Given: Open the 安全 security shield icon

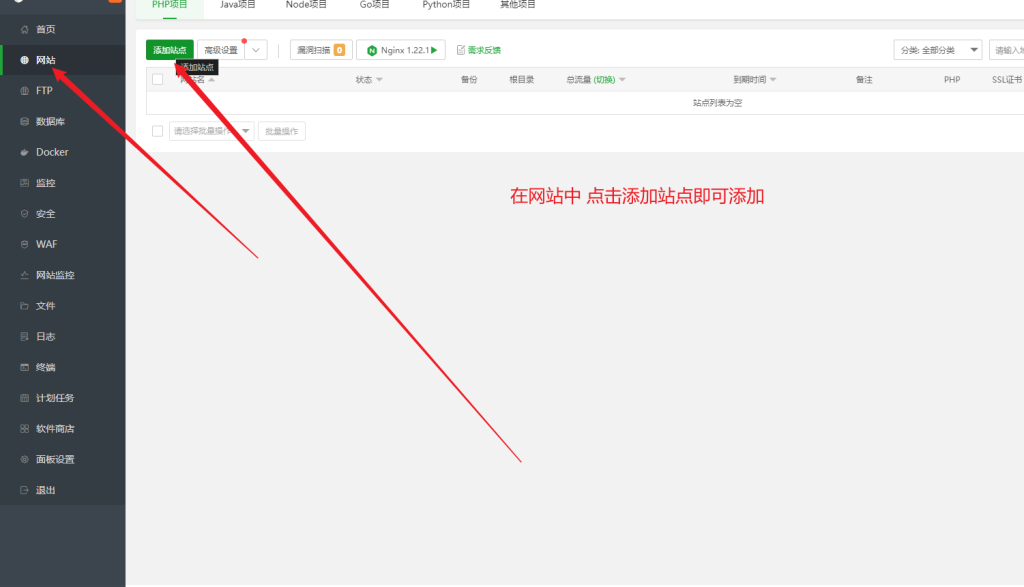Looking at the screenshot, I should click(x=25, y=214).
